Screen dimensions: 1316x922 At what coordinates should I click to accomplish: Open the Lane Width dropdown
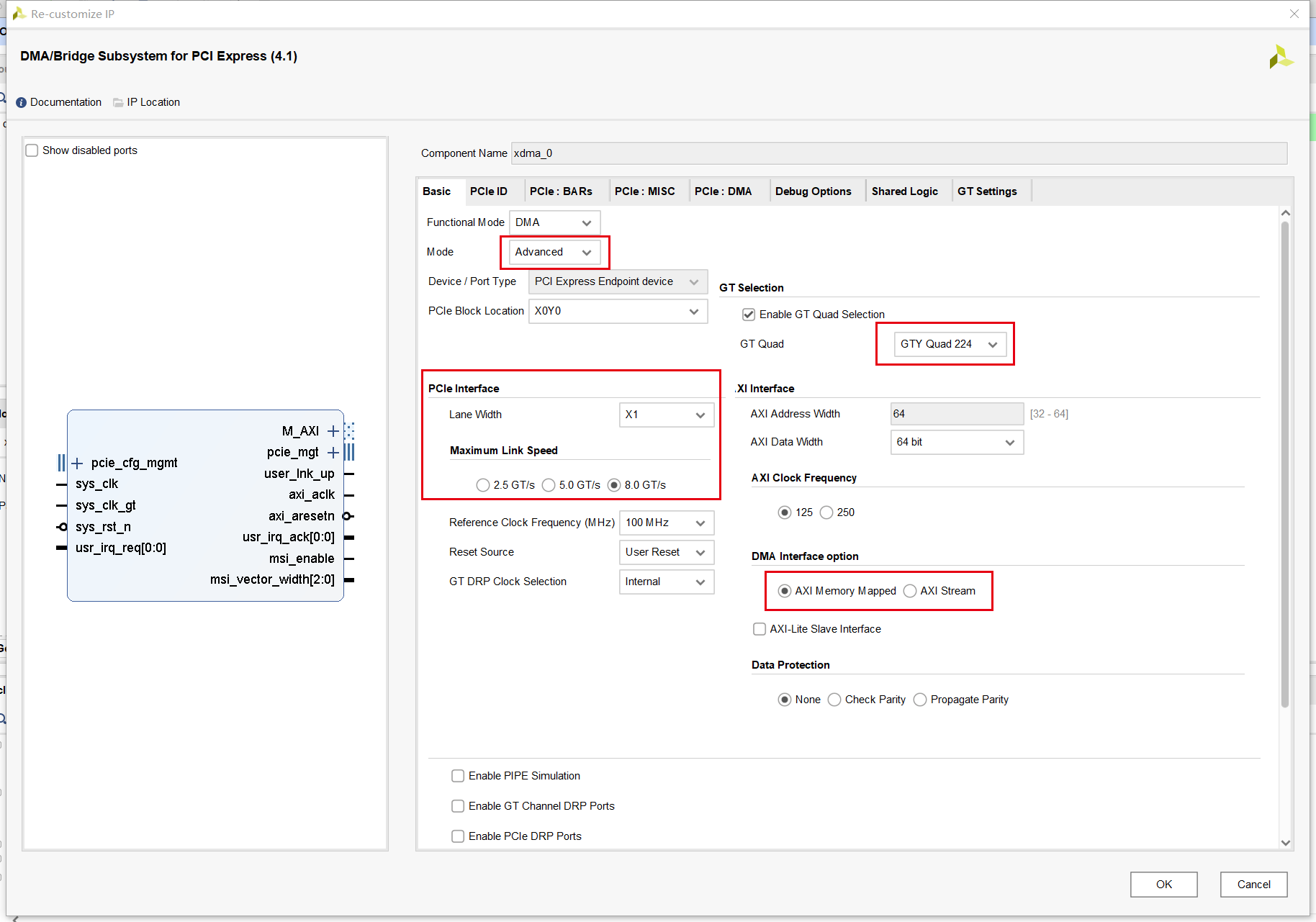(x=666, y=415)
